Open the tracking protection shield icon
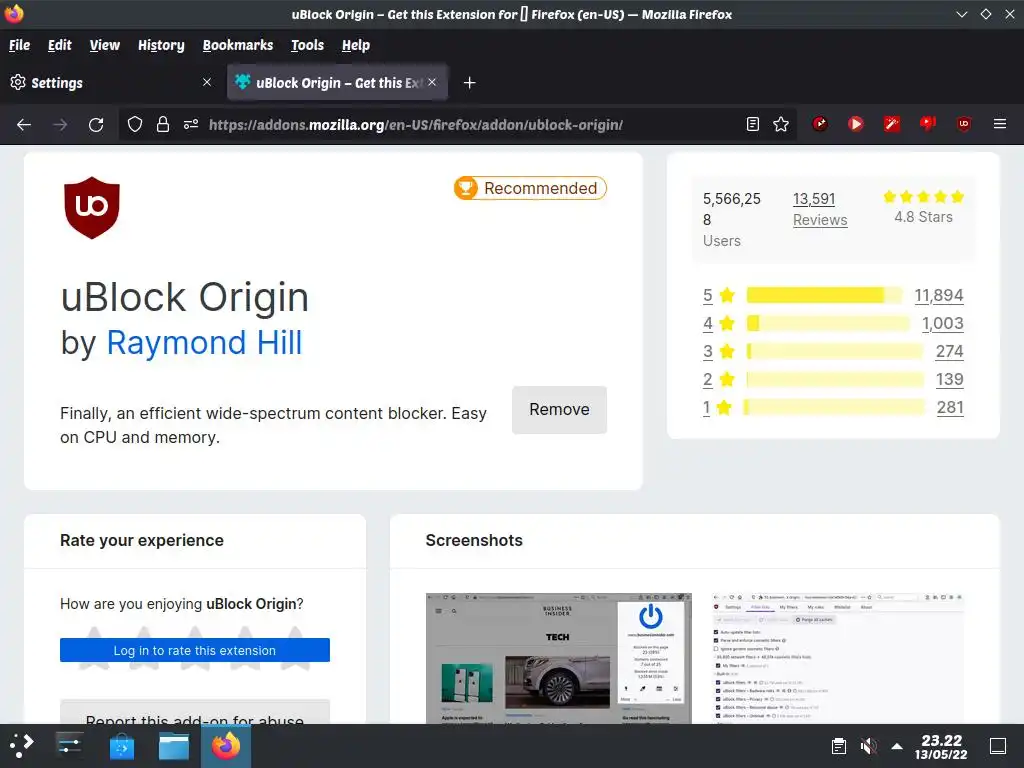The image size is (1024, 768). tap(135, 124)
